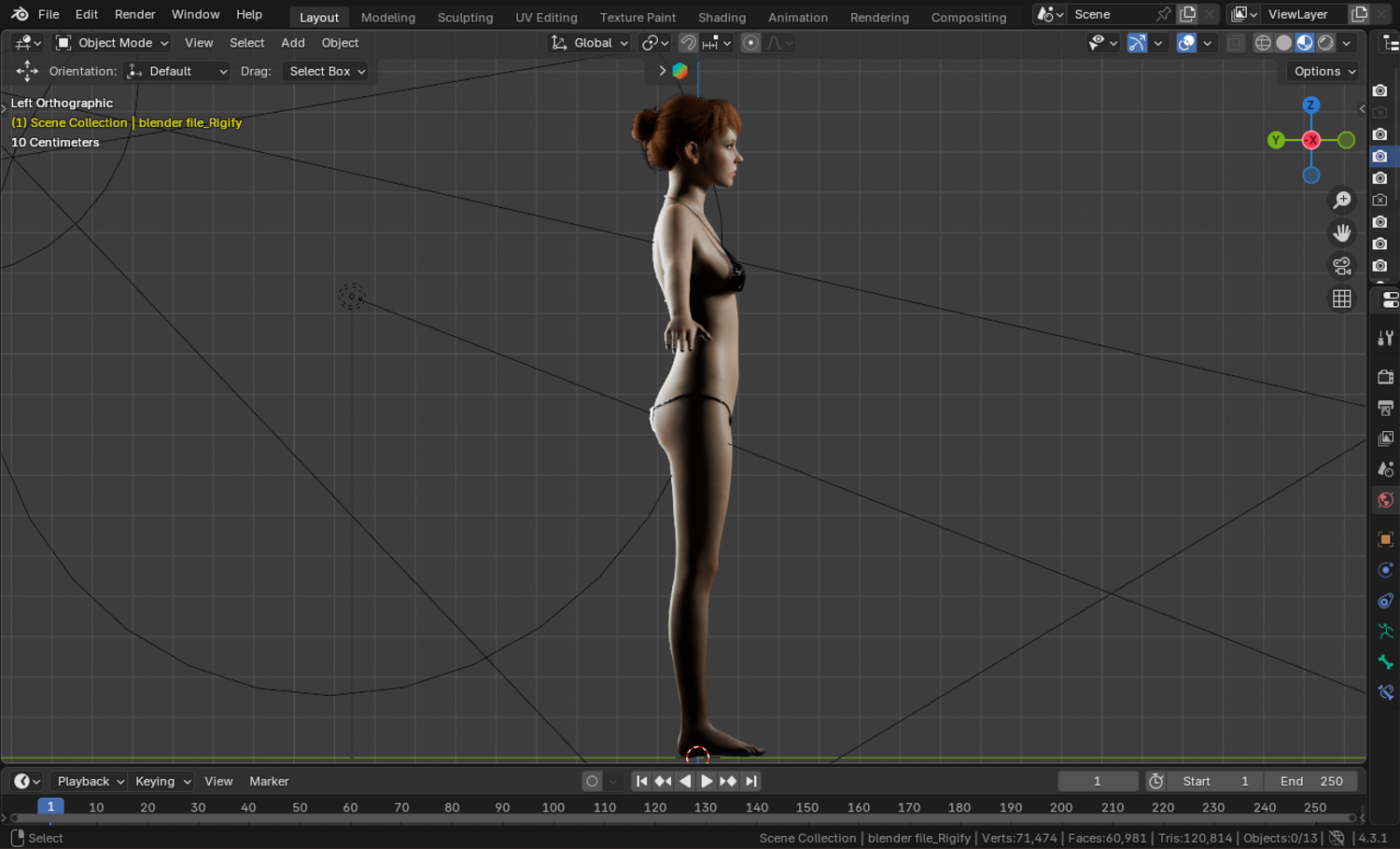
Task: Open the Armature data properties tab
Action: 1386,632
